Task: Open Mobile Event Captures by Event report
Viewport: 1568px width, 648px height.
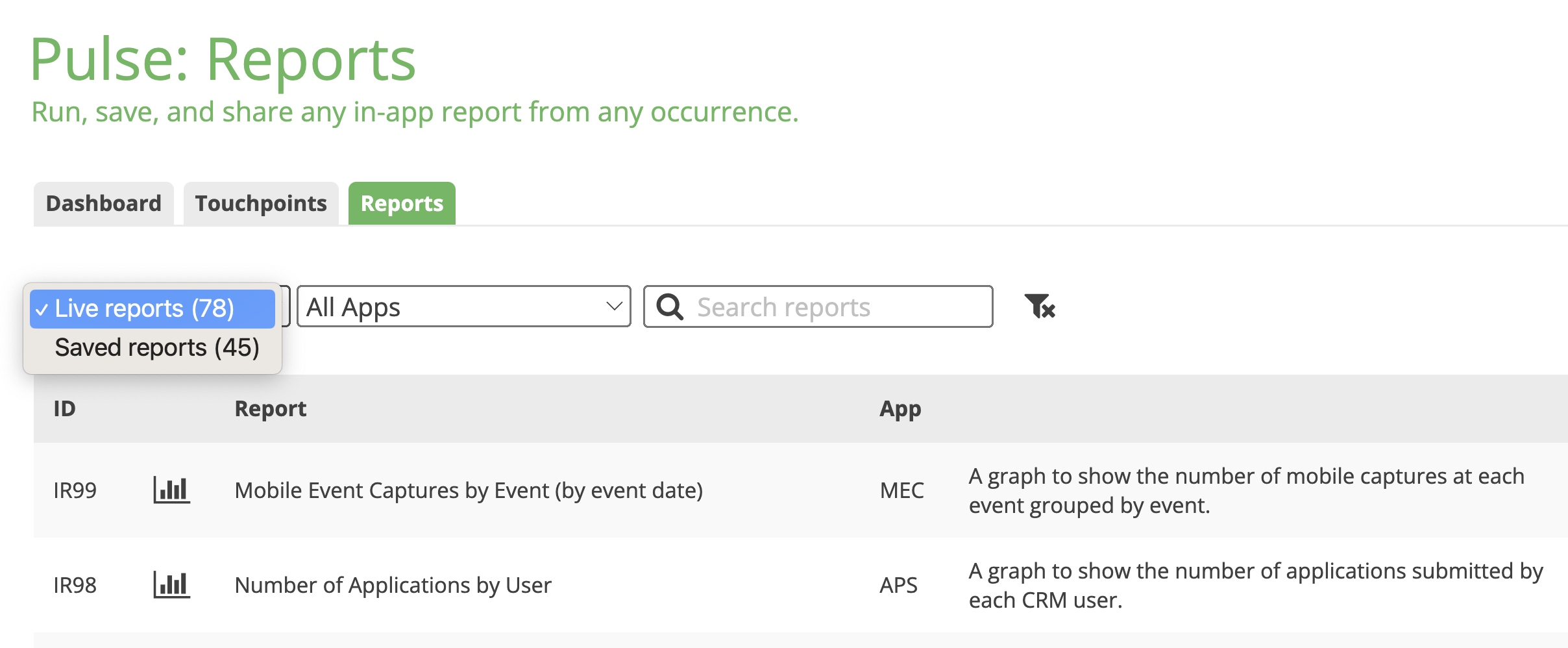Action: (469, 491)
